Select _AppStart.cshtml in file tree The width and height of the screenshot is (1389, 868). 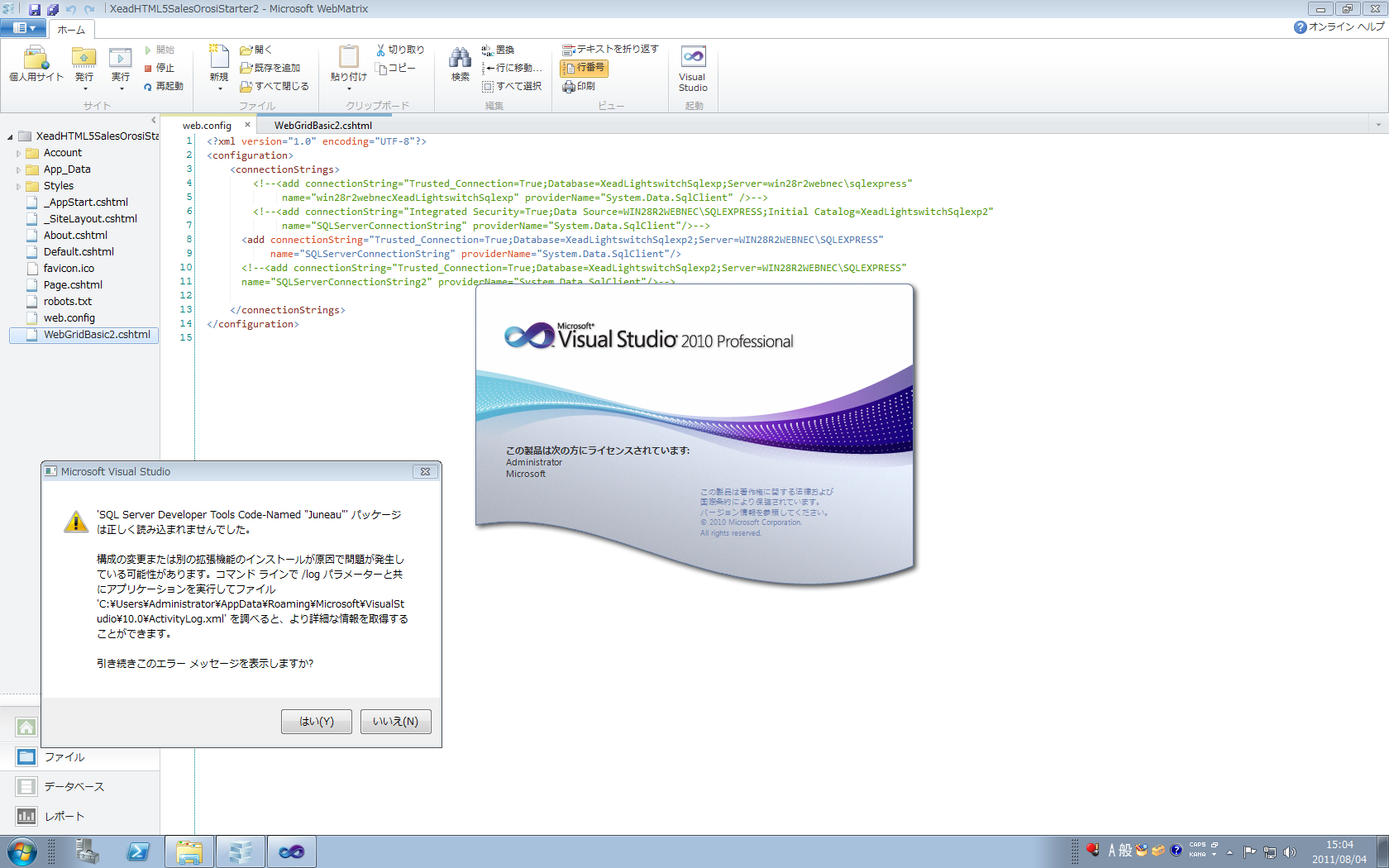coord(86,203)
